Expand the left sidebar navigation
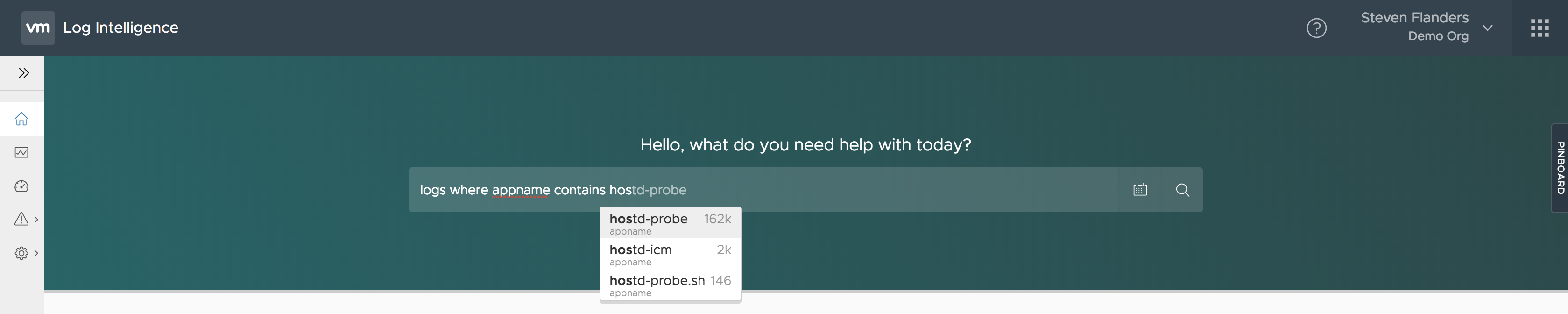The image size is (1568, 314). (x=24, y=73)
